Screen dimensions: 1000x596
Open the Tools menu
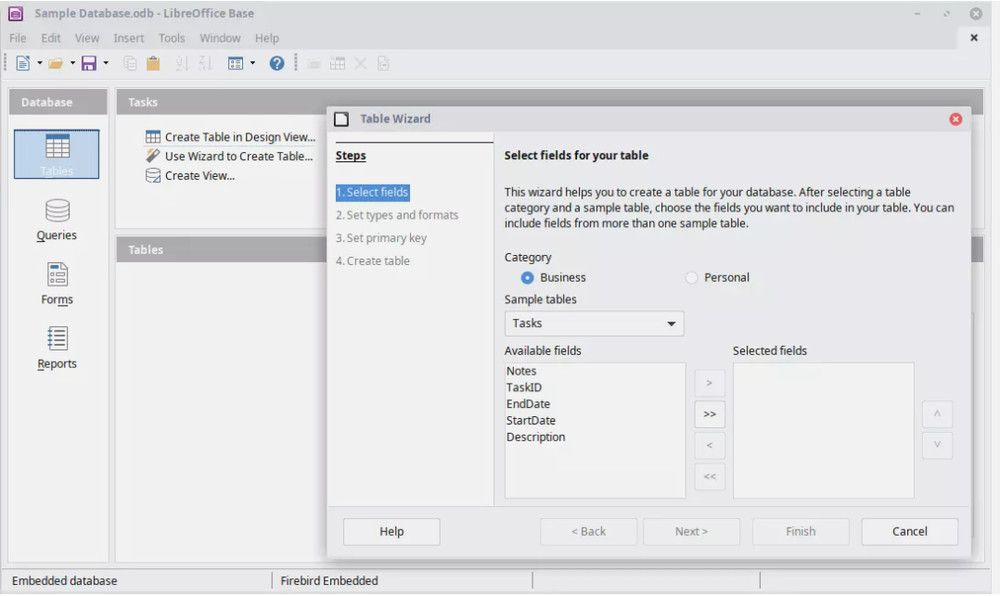(171, 38)
